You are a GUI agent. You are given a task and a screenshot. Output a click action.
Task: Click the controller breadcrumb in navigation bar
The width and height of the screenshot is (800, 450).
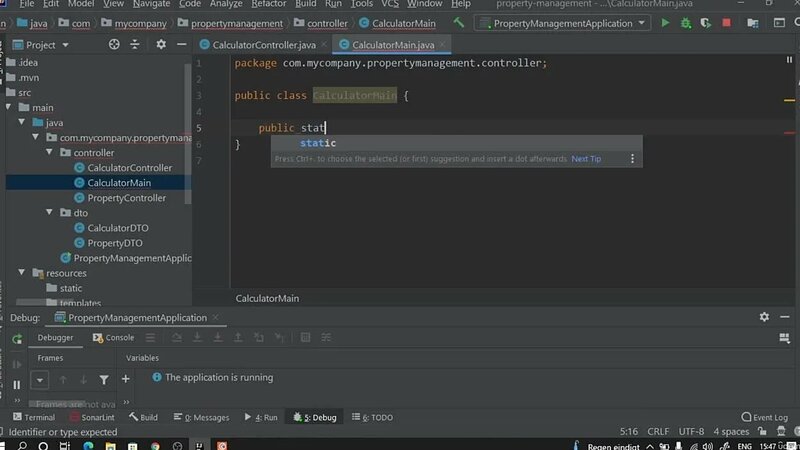321,23
